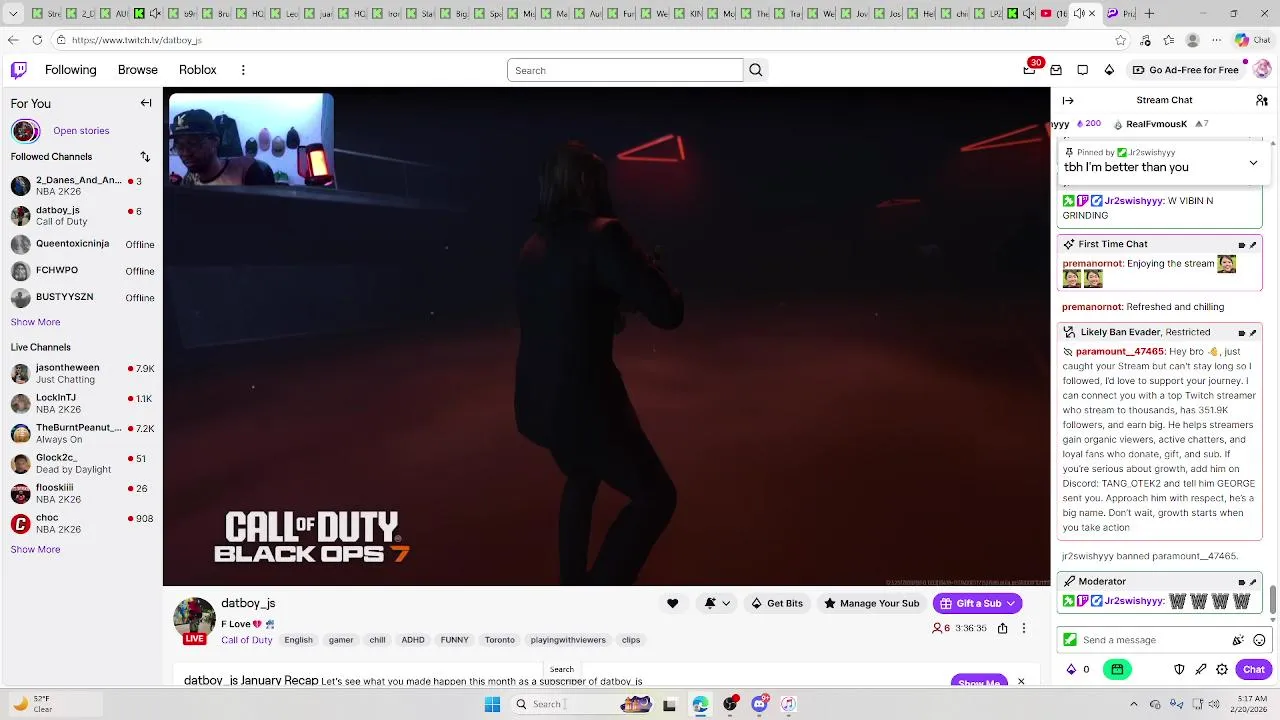This screenshot has height=720, width=1280.
Task: Open the Twitch home logo
Action: pyautogui.click(x=19, y=70)
